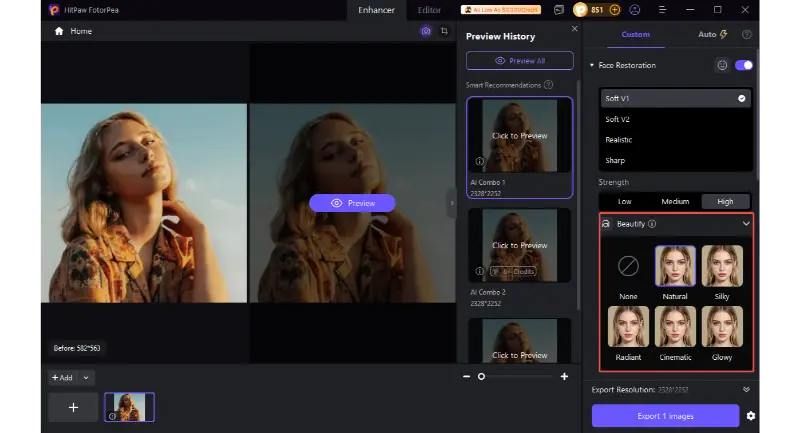Collapse the Beautify section chevron
Image resolution: width=800 pixels, height=433 pixels.
coord(746,224)
